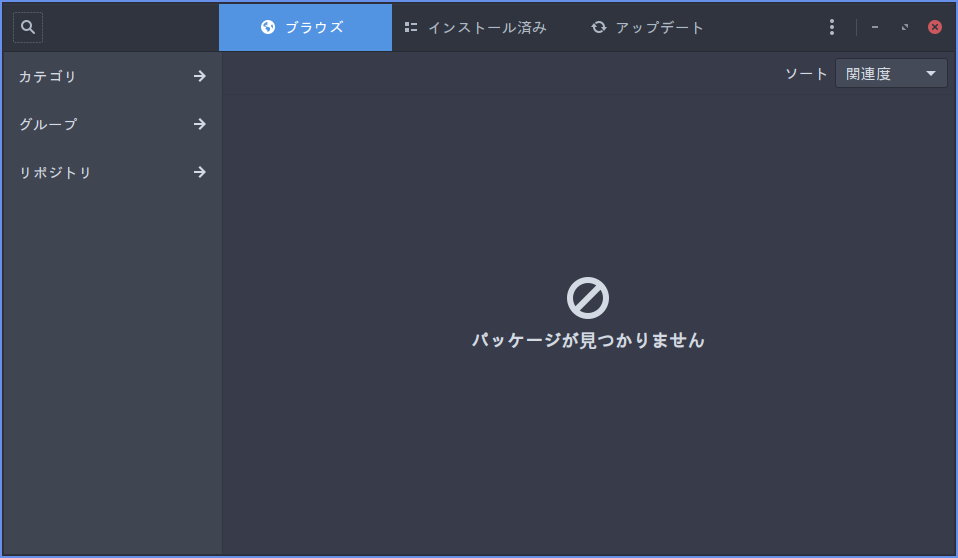958x558 pixels.
Task: Switch to the ブラウズ tab
Action: [305, 28]
